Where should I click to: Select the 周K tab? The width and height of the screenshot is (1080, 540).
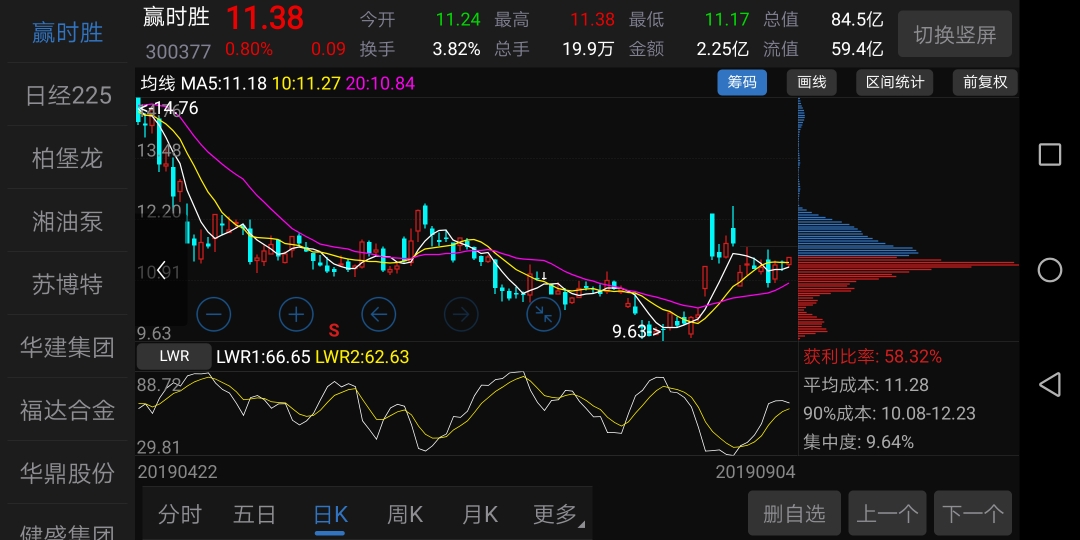(405, 514)
